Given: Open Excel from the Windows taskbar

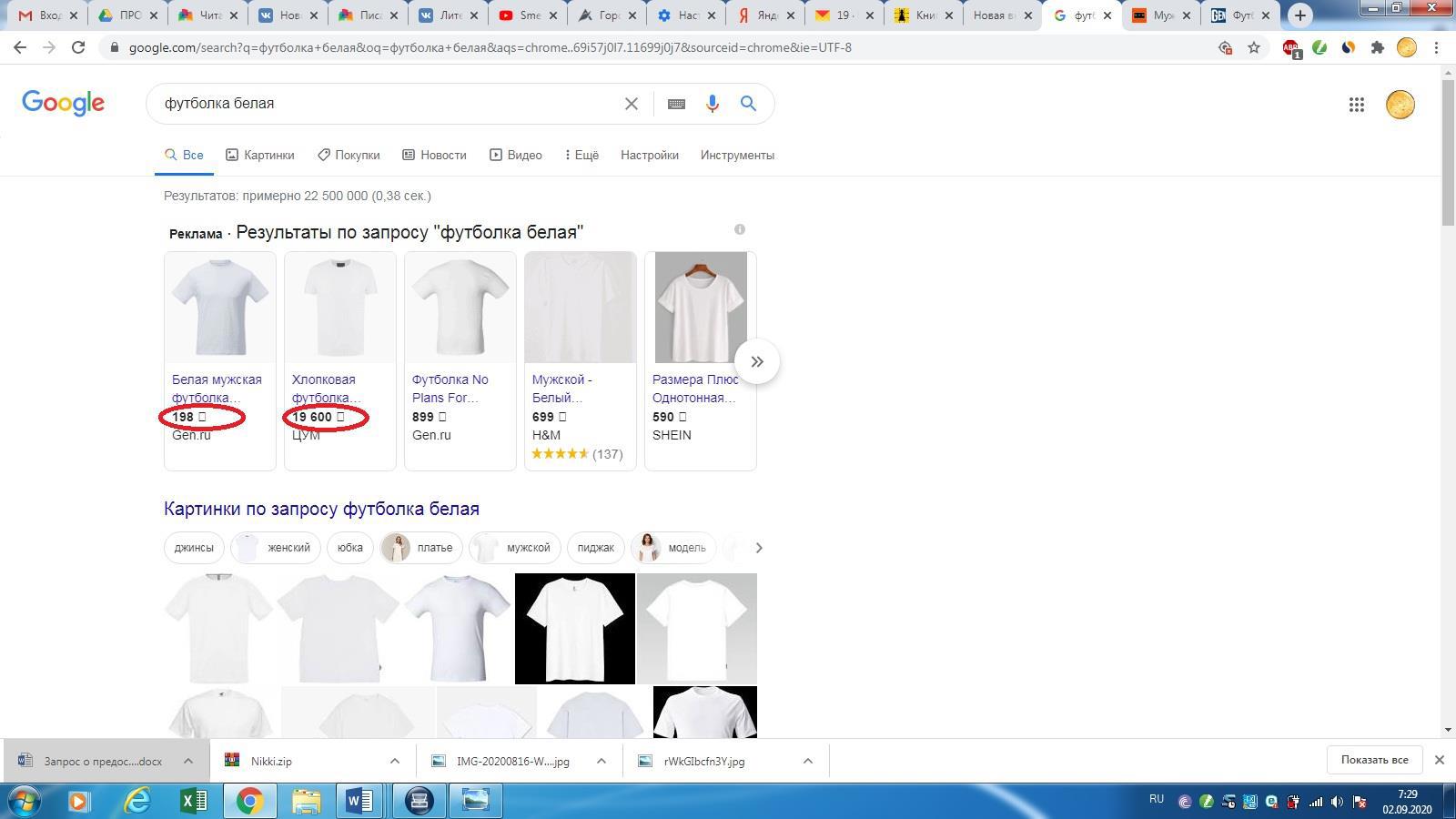Looking at the screenshot, I should pos(194,801).
